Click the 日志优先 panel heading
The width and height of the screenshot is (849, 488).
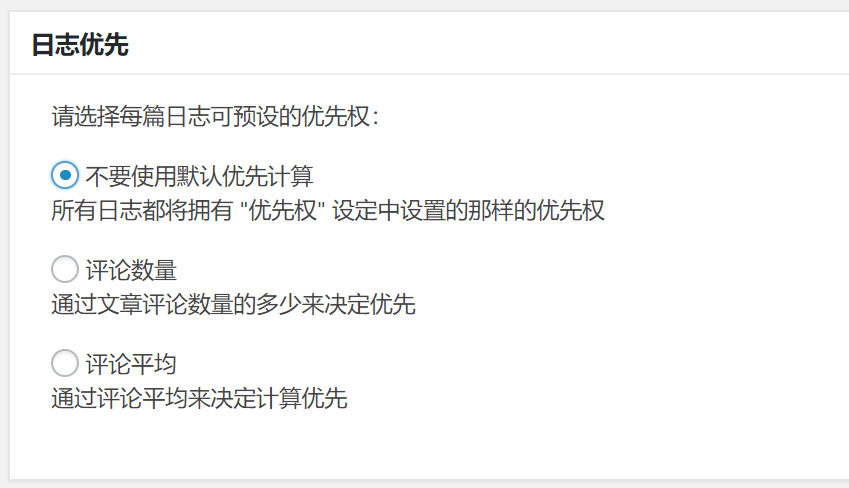pyautogui.click(x=80, y=44)
